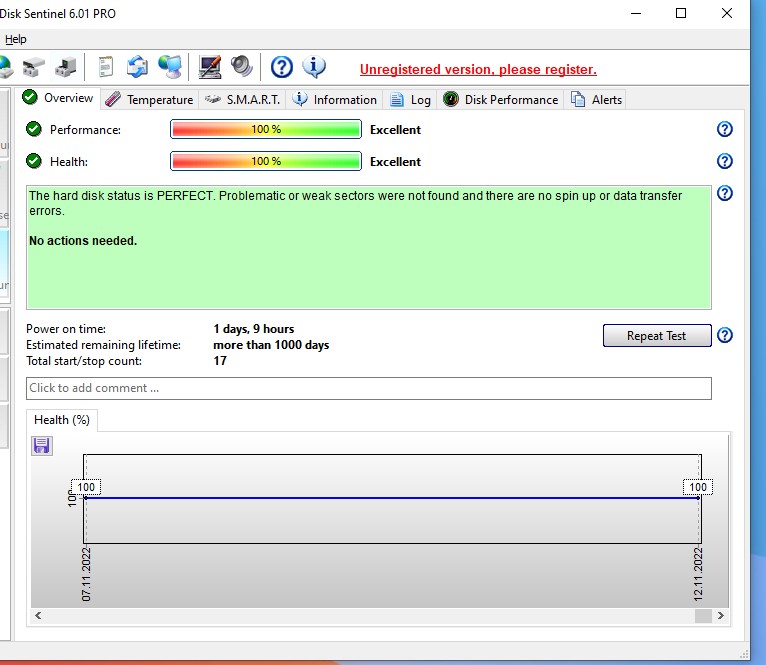Open the monitor with screwdriver configuration icon
The width and height of the screenshot is (766, 665).
(210, 67)
